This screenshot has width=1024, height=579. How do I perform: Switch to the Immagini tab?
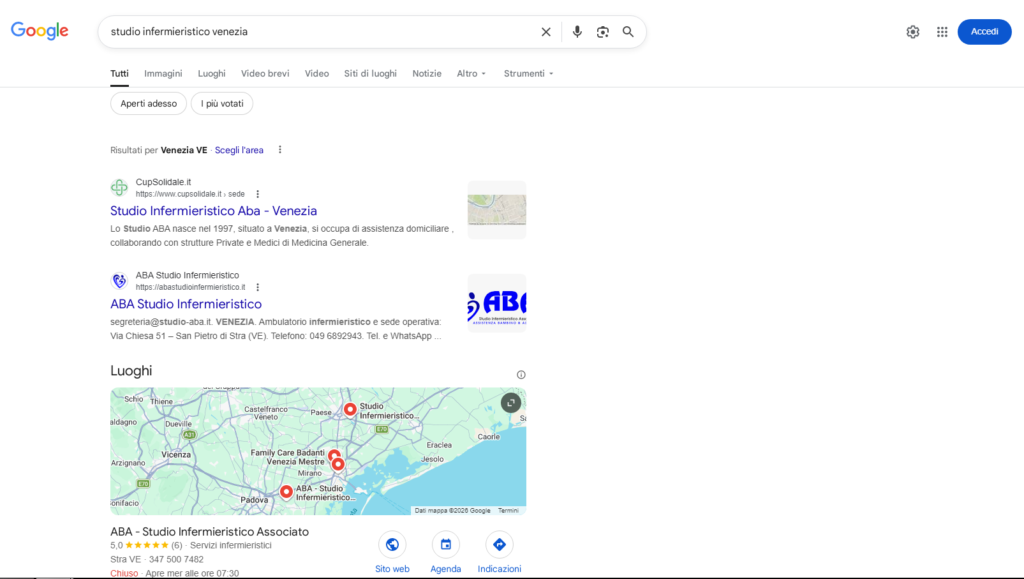[163, 73]
